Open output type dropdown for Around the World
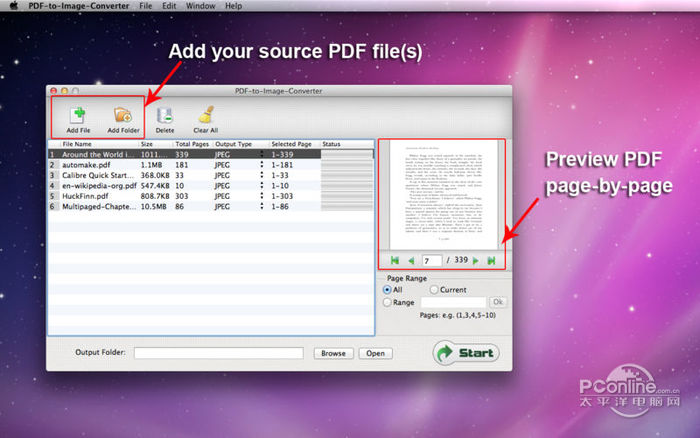 262,154
